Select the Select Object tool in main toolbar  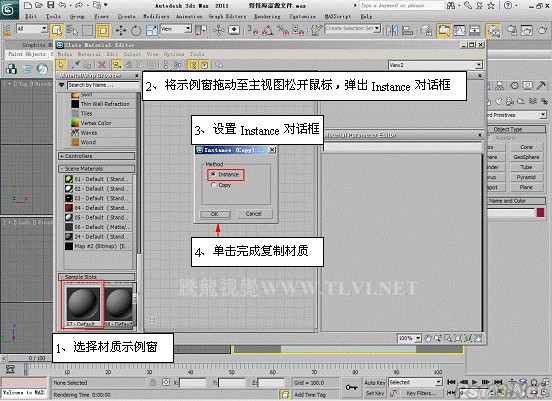[x=56, y=31]
